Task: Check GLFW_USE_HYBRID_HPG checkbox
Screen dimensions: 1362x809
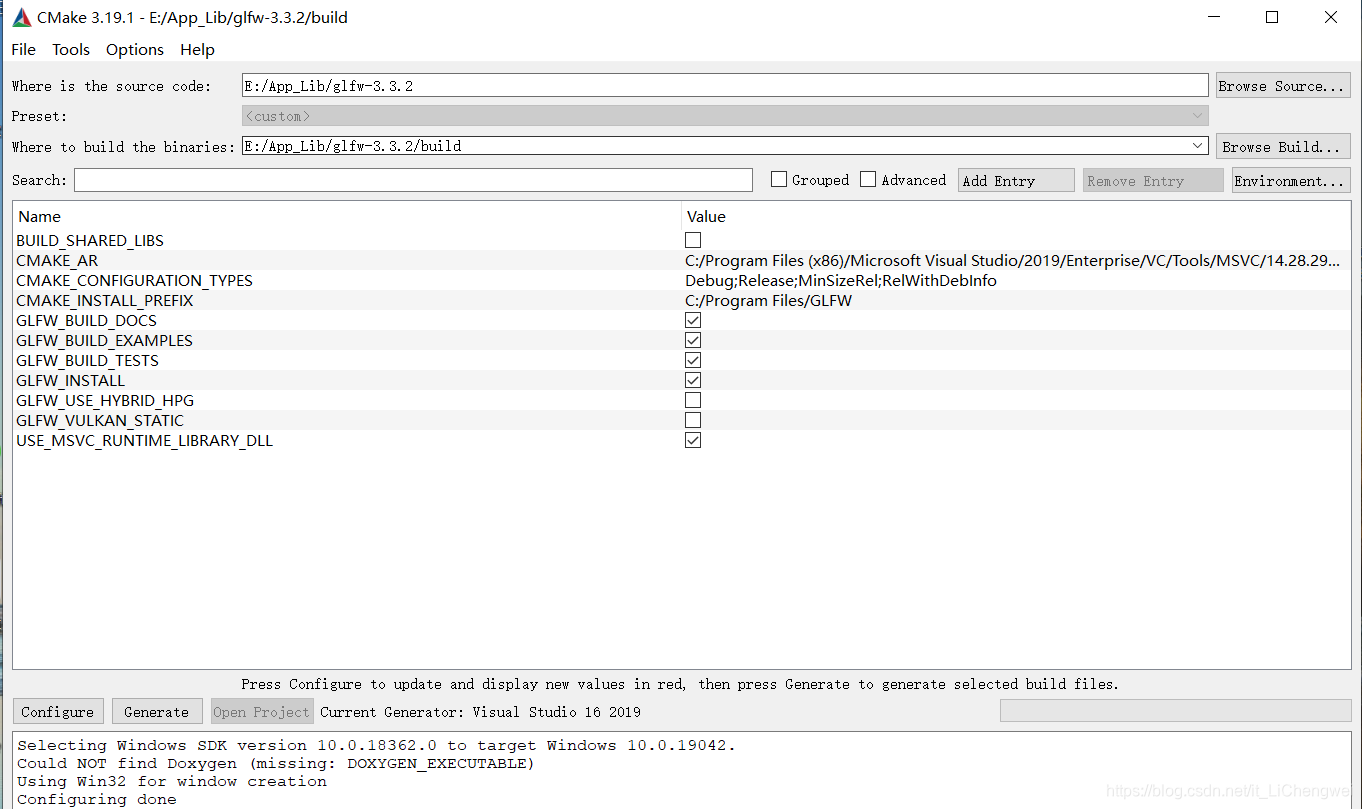Action: click(x=693, y=400)
